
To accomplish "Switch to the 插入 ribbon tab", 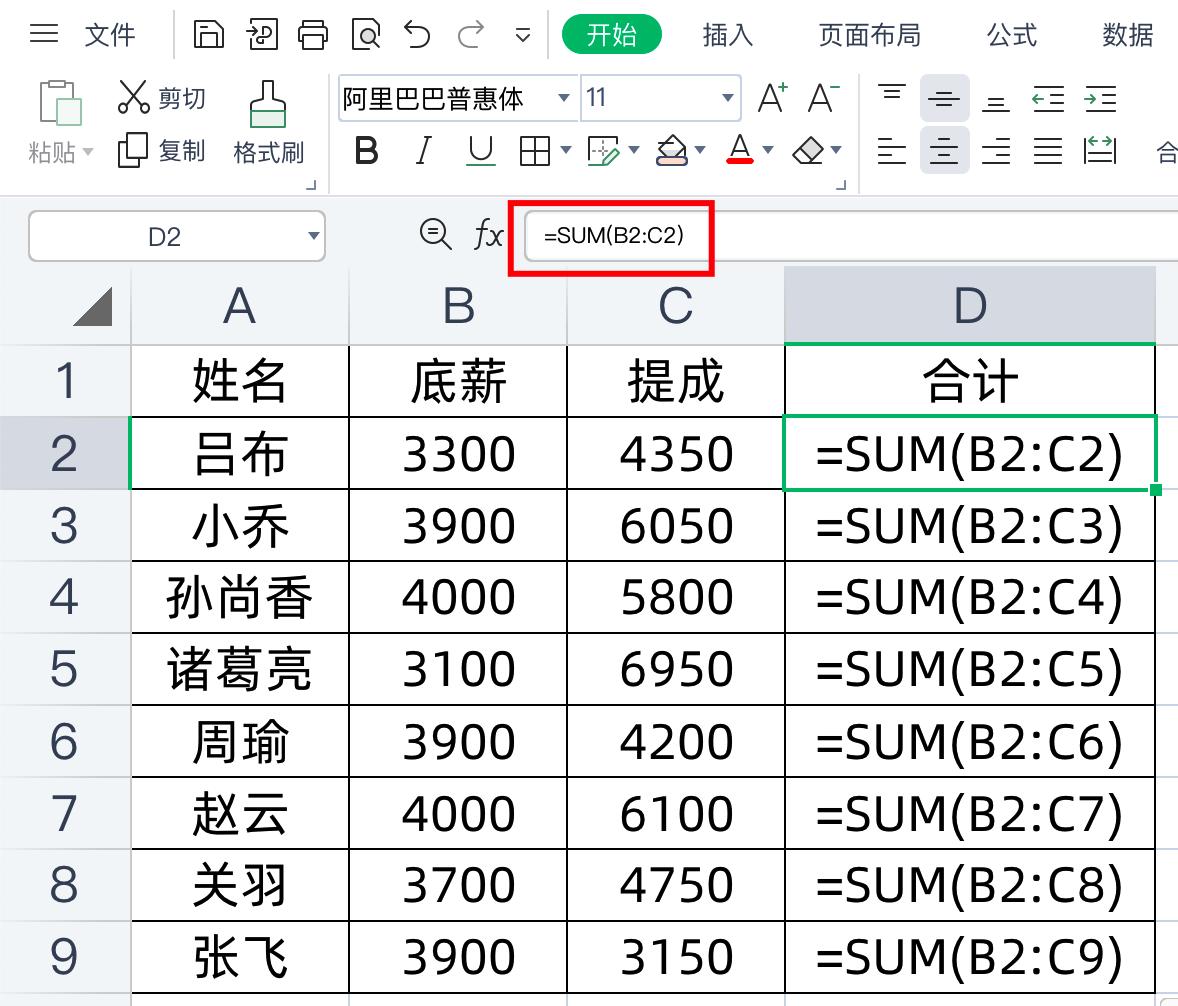I will 727,35.
